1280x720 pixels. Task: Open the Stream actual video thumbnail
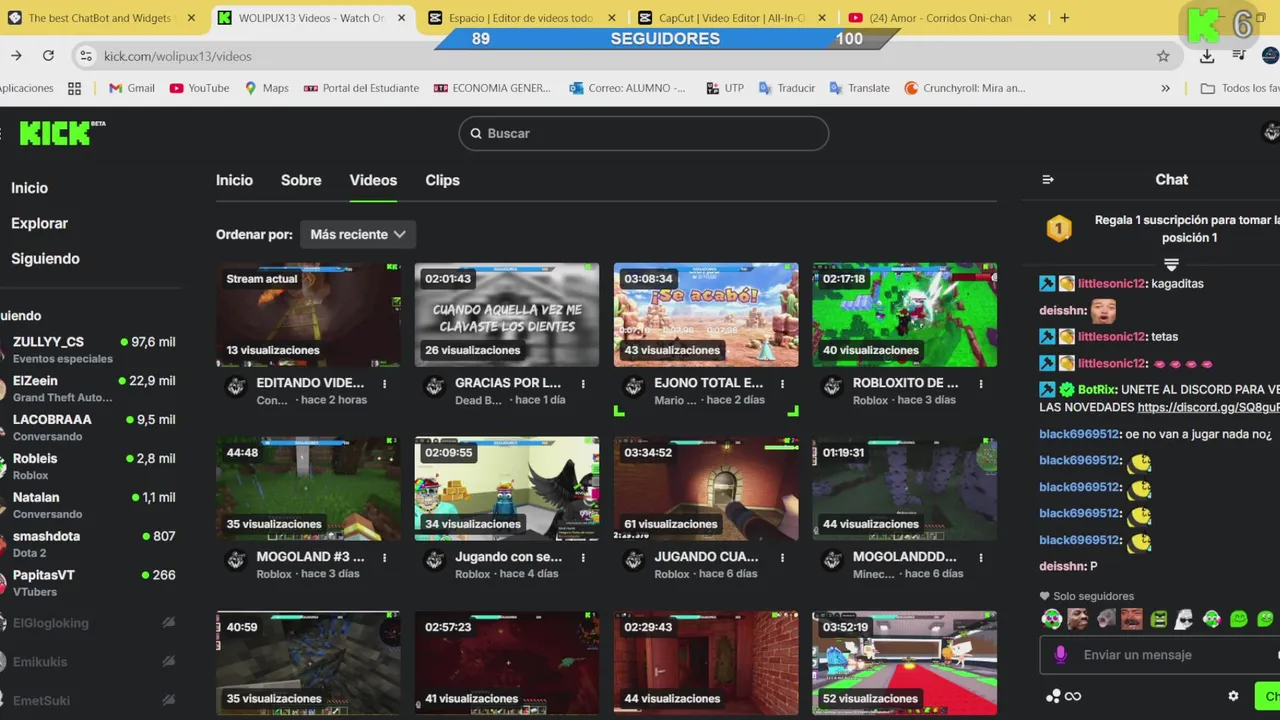click(x=309, y=315)
